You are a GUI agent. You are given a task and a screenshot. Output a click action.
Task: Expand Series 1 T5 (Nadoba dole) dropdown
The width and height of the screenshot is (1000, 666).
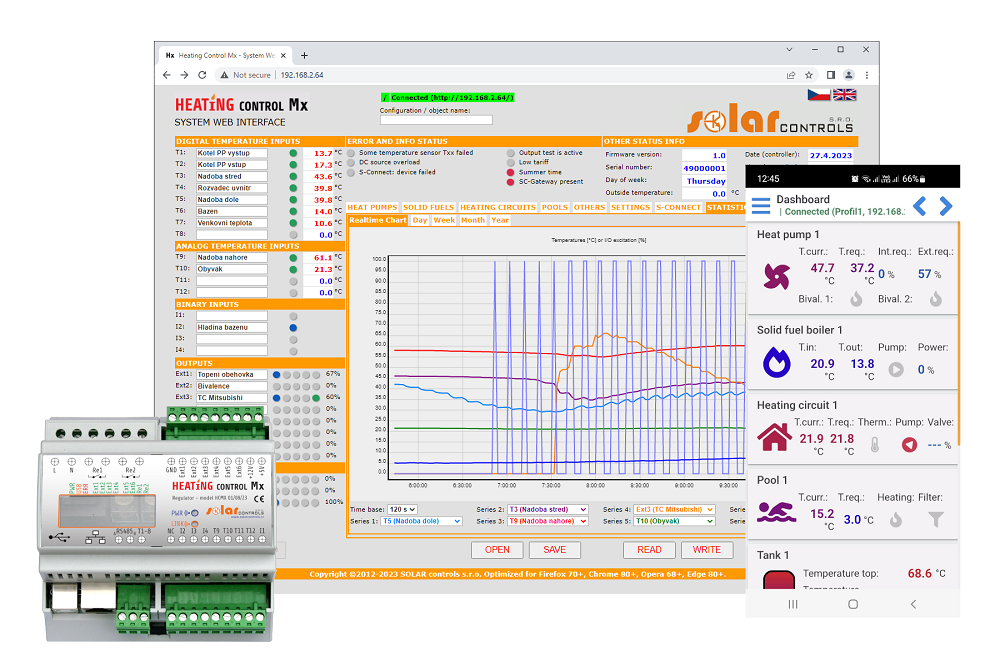(420, 521)
